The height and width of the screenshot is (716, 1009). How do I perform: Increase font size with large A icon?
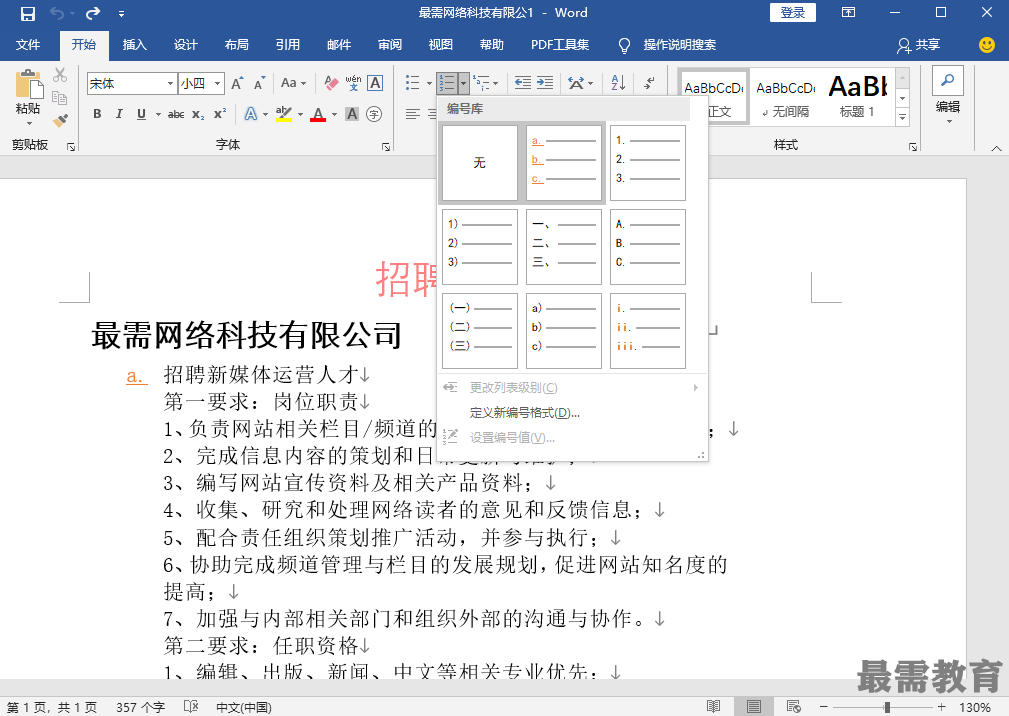(x=237, y=84)
